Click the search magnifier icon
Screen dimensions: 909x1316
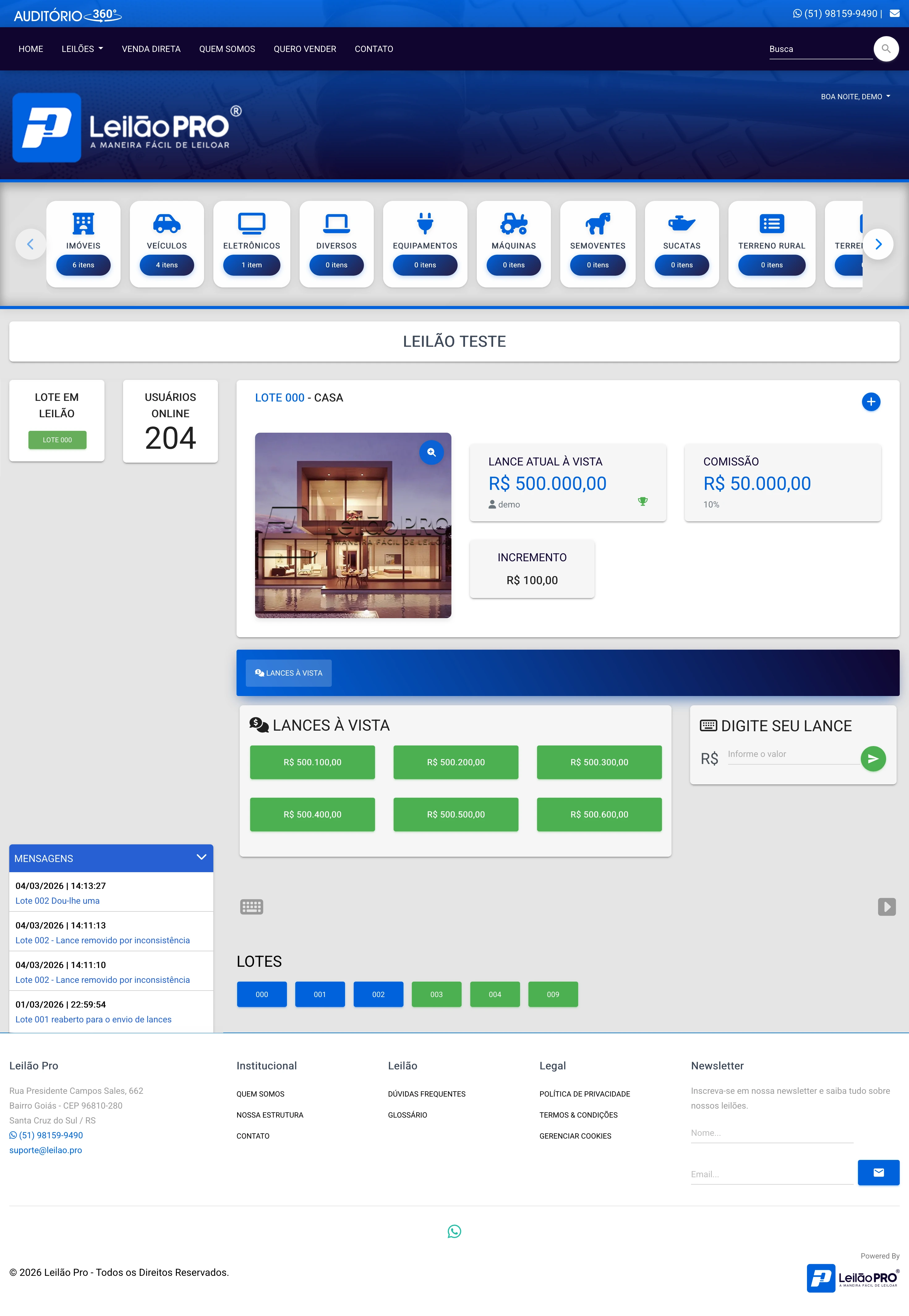886,49
